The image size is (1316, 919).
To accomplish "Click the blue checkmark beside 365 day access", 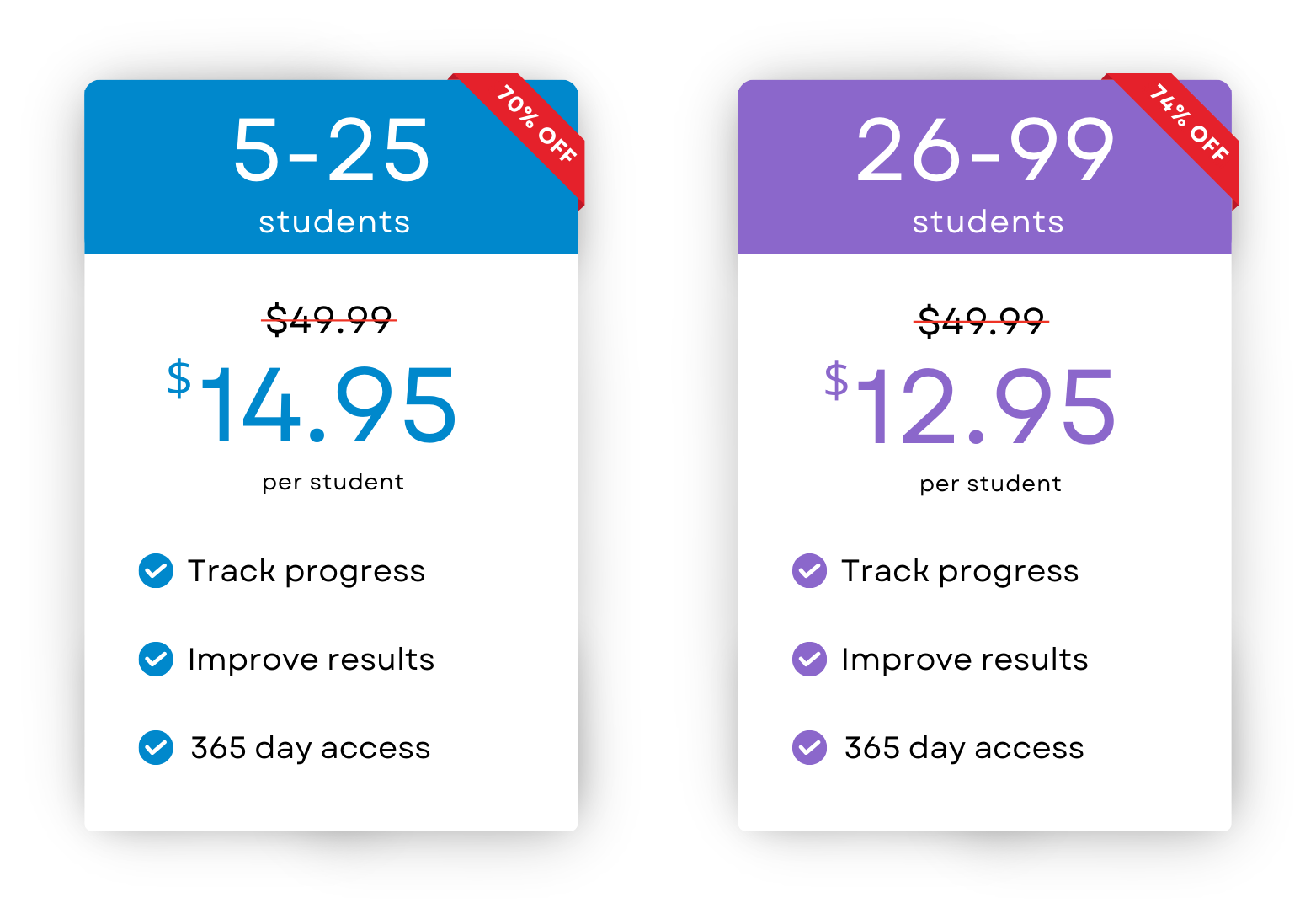I will pyautogui.click(x=156, y=747).
